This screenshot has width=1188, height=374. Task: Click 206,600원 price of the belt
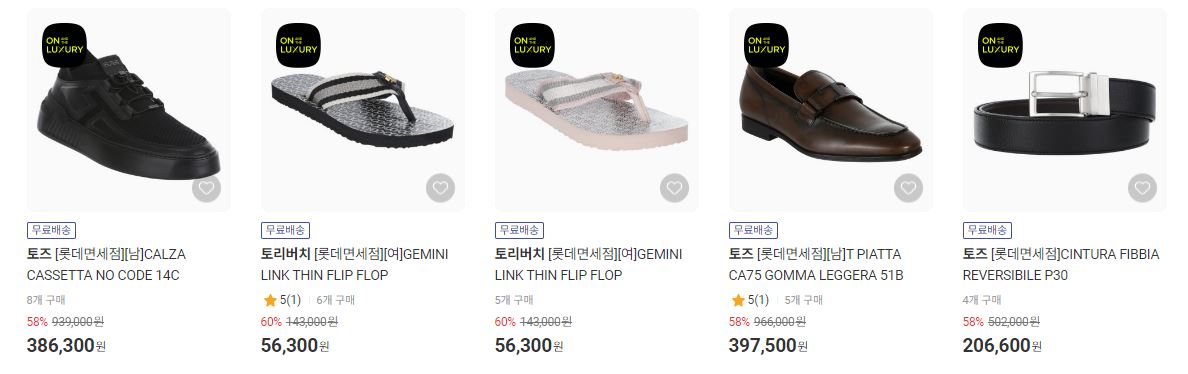point(1002,346)
